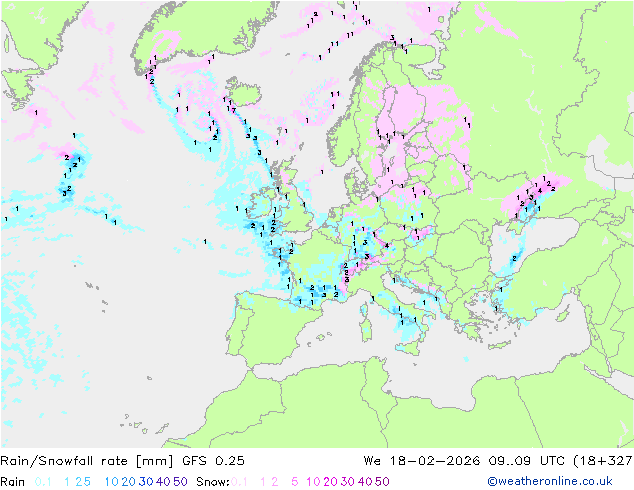
Task: Click the date "We 18-02-2026" text
Action: click(422, 461)
